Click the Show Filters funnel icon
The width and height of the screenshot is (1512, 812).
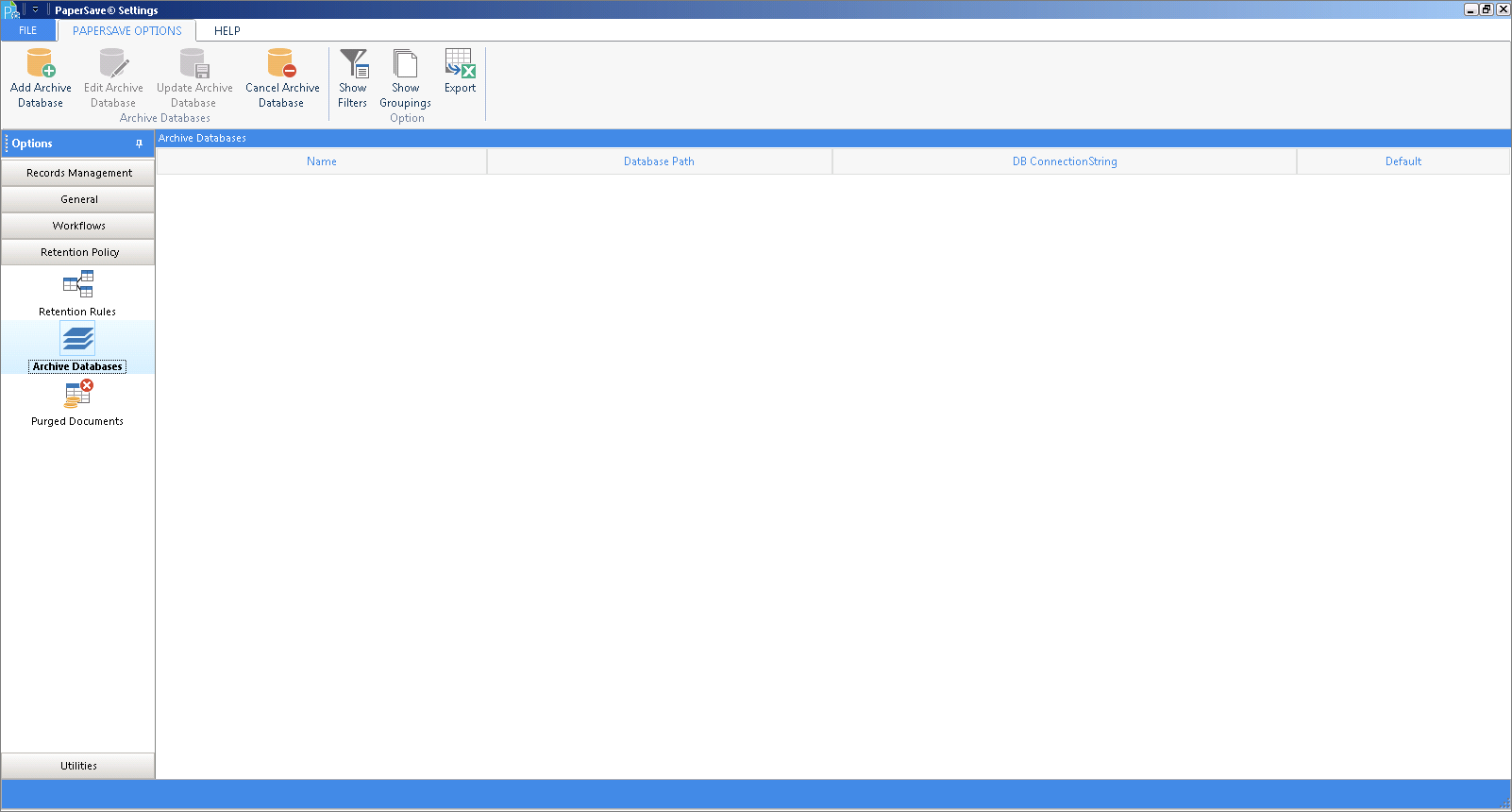click(354, 63)
